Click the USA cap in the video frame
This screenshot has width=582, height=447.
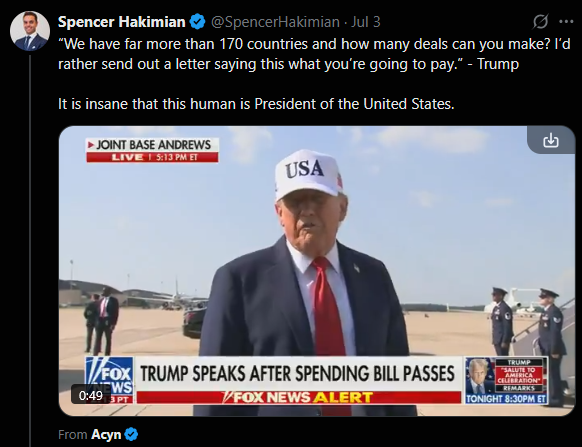tap(307, 174)
